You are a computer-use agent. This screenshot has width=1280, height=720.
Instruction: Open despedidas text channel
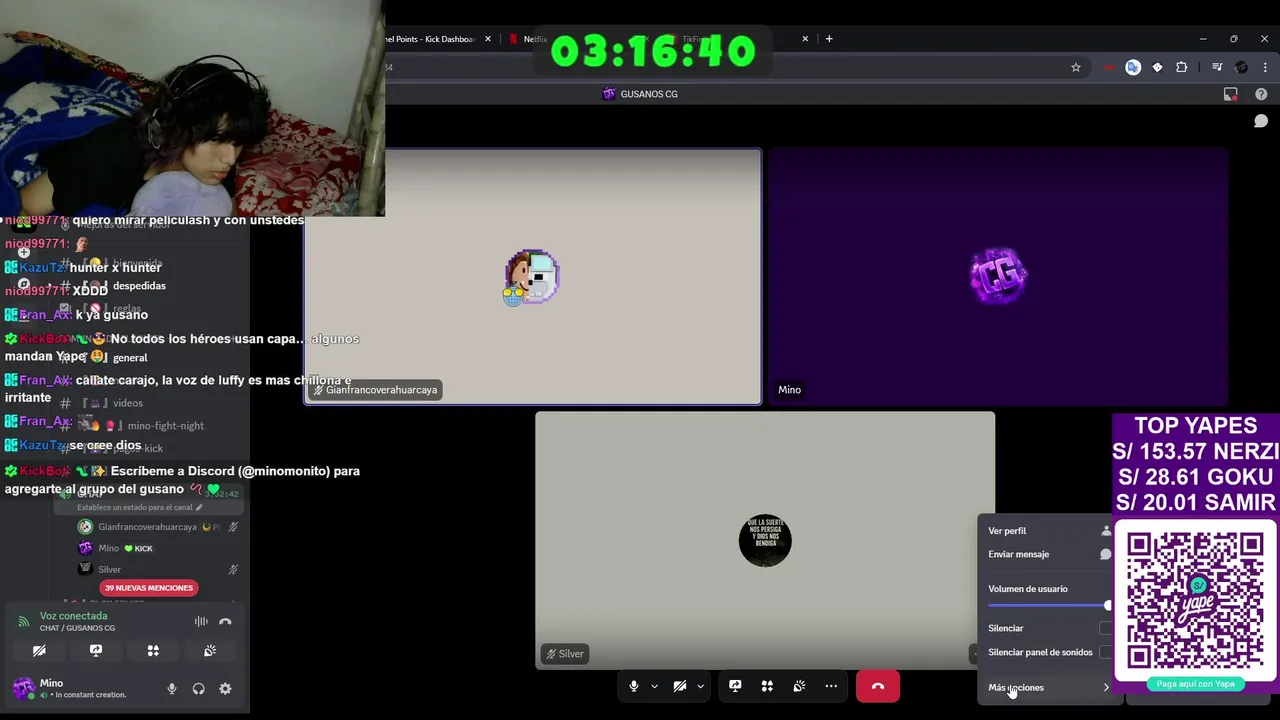click(x=139, y=286)
